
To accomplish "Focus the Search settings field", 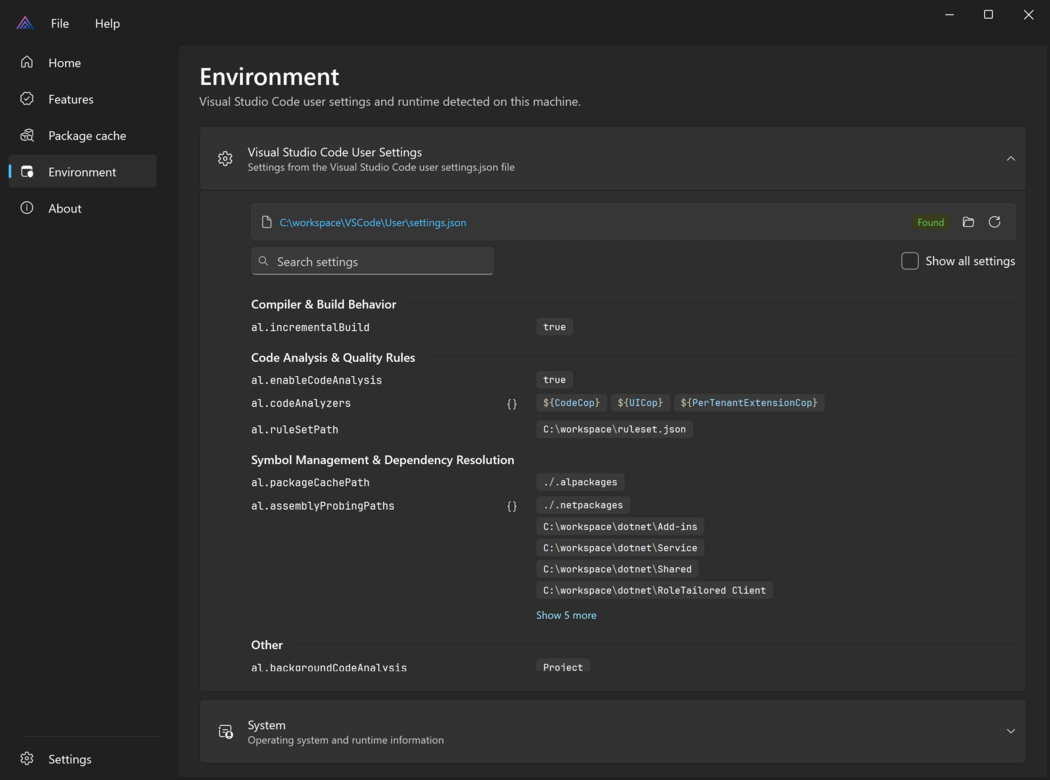I will [372, 261].
